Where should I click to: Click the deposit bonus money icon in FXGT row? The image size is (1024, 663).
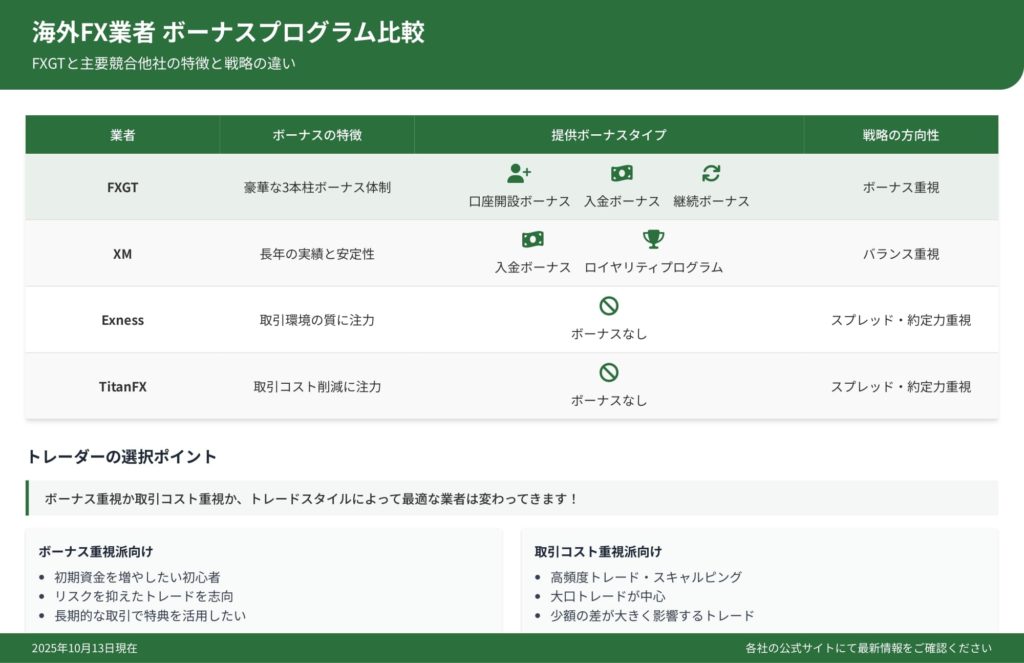click(x=622, y=173)
